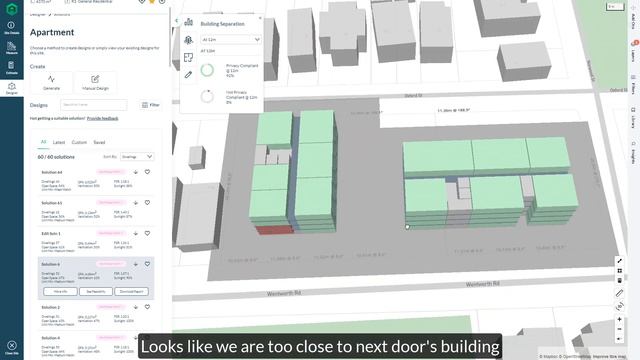The height and width of the screenshot is (360, 640).
Task: Switch to the Saved solutions tab
Action: tap(99, 142)
